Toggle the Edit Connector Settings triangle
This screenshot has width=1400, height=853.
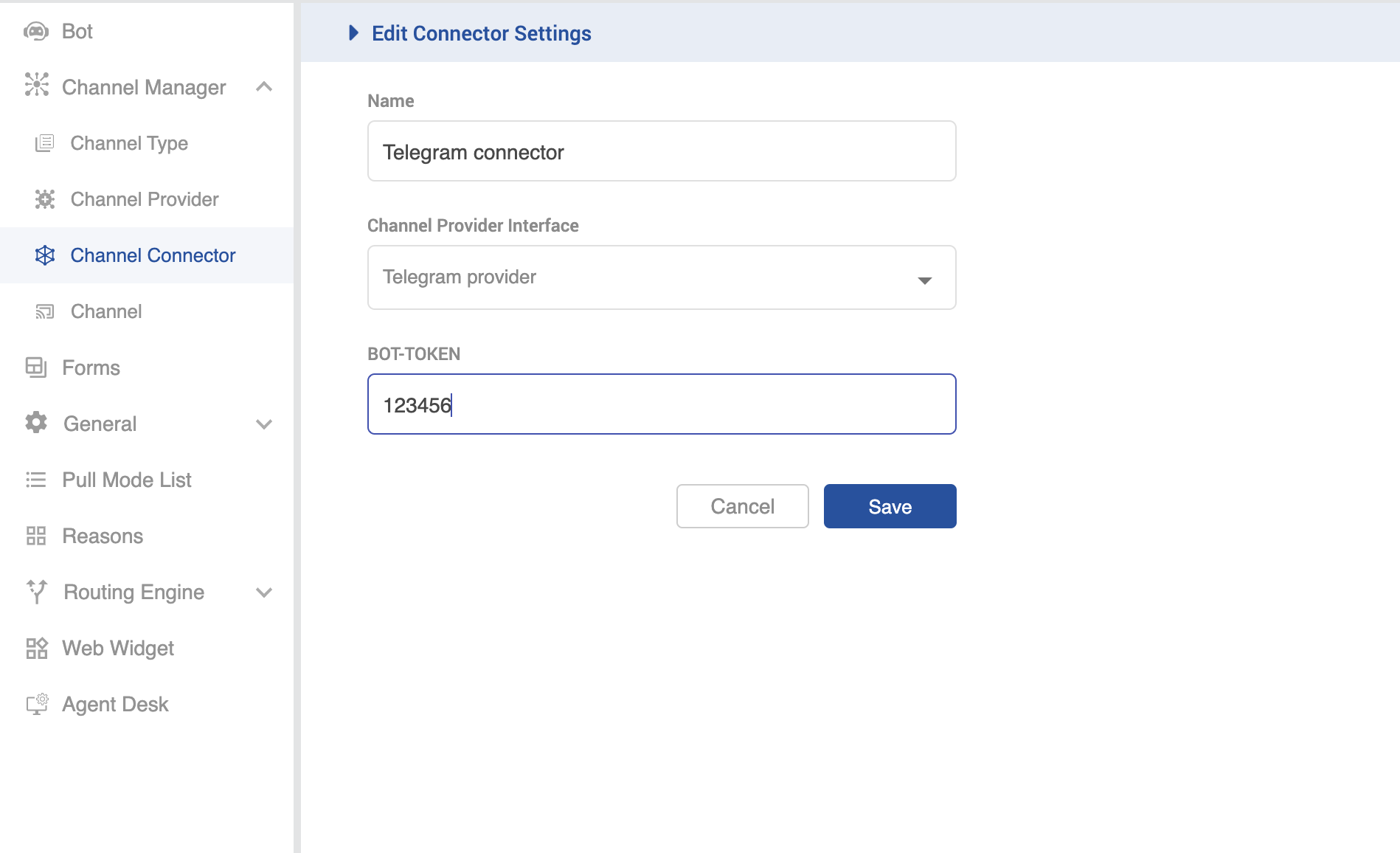pos(353,33)
